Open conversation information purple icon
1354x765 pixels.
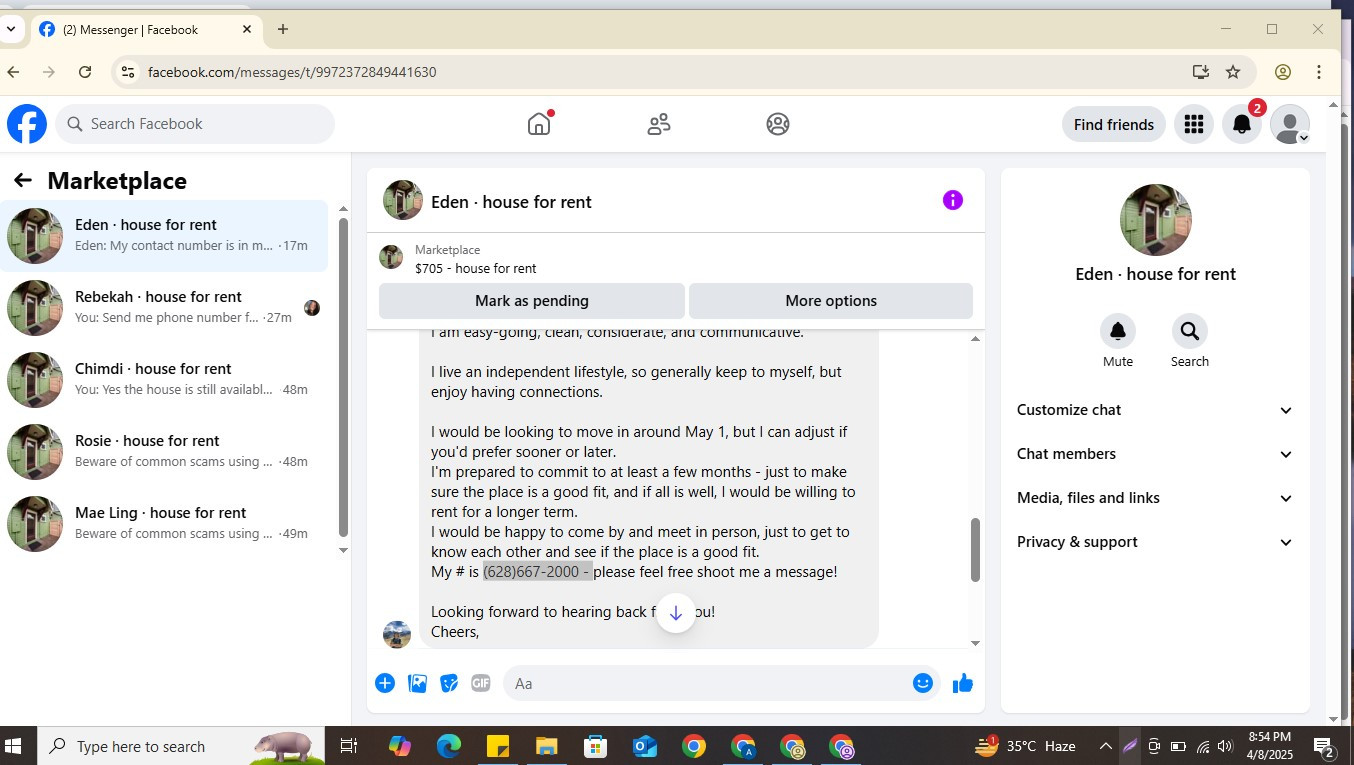[953, 200]
